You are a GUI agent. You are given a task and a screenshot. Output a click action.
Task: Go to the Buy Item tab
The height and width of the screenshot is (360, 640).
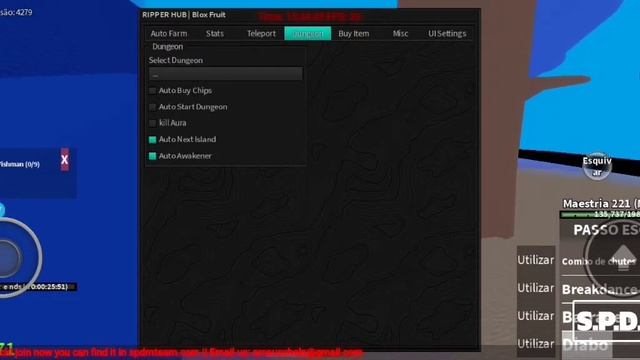[x=354, y=33]
